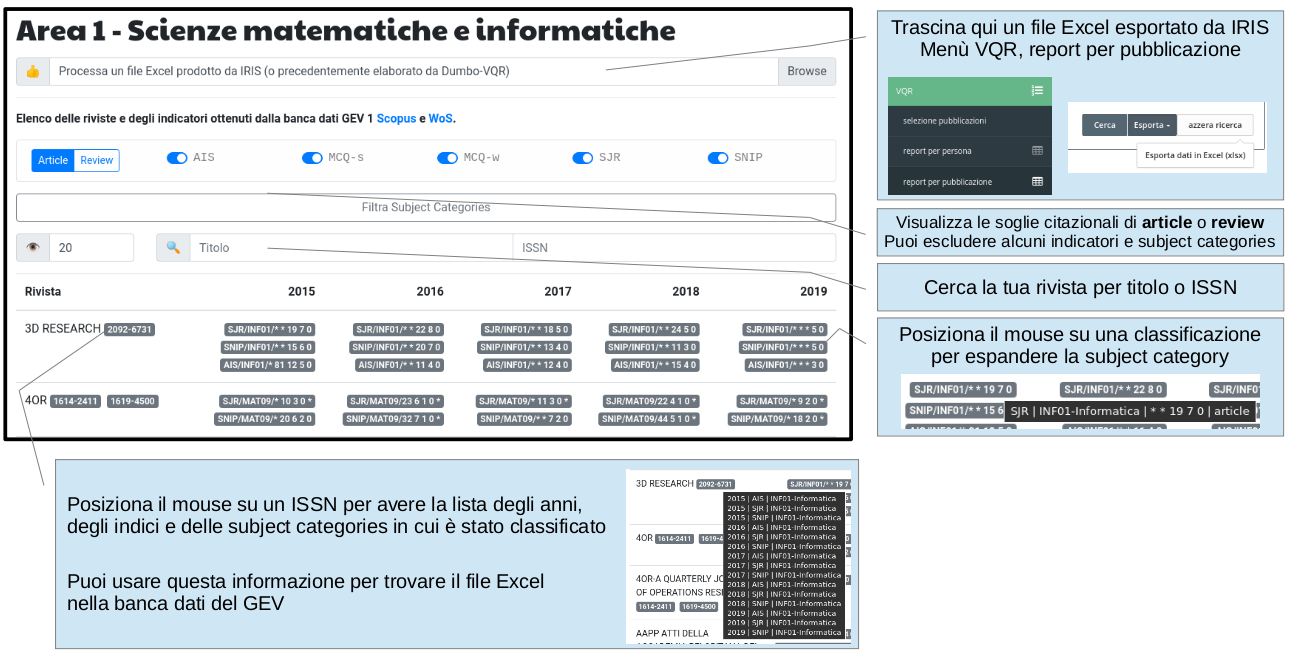Open the WoS database link

pos(440,118)
